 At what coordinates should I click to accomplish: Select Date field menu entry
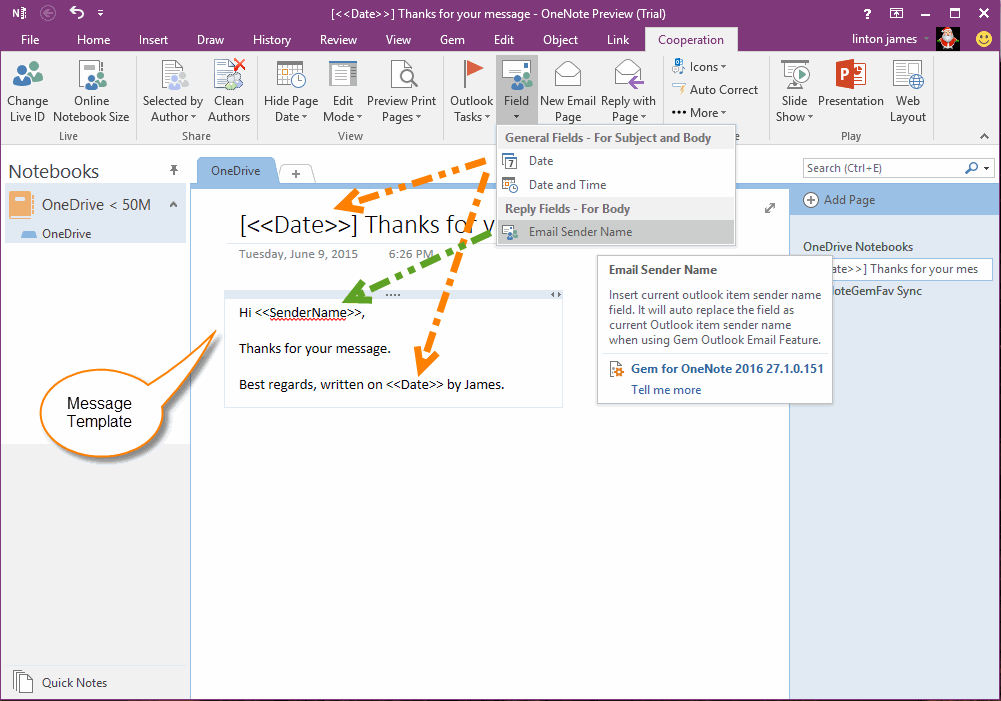pyautogui.click(x=616, y=161)
